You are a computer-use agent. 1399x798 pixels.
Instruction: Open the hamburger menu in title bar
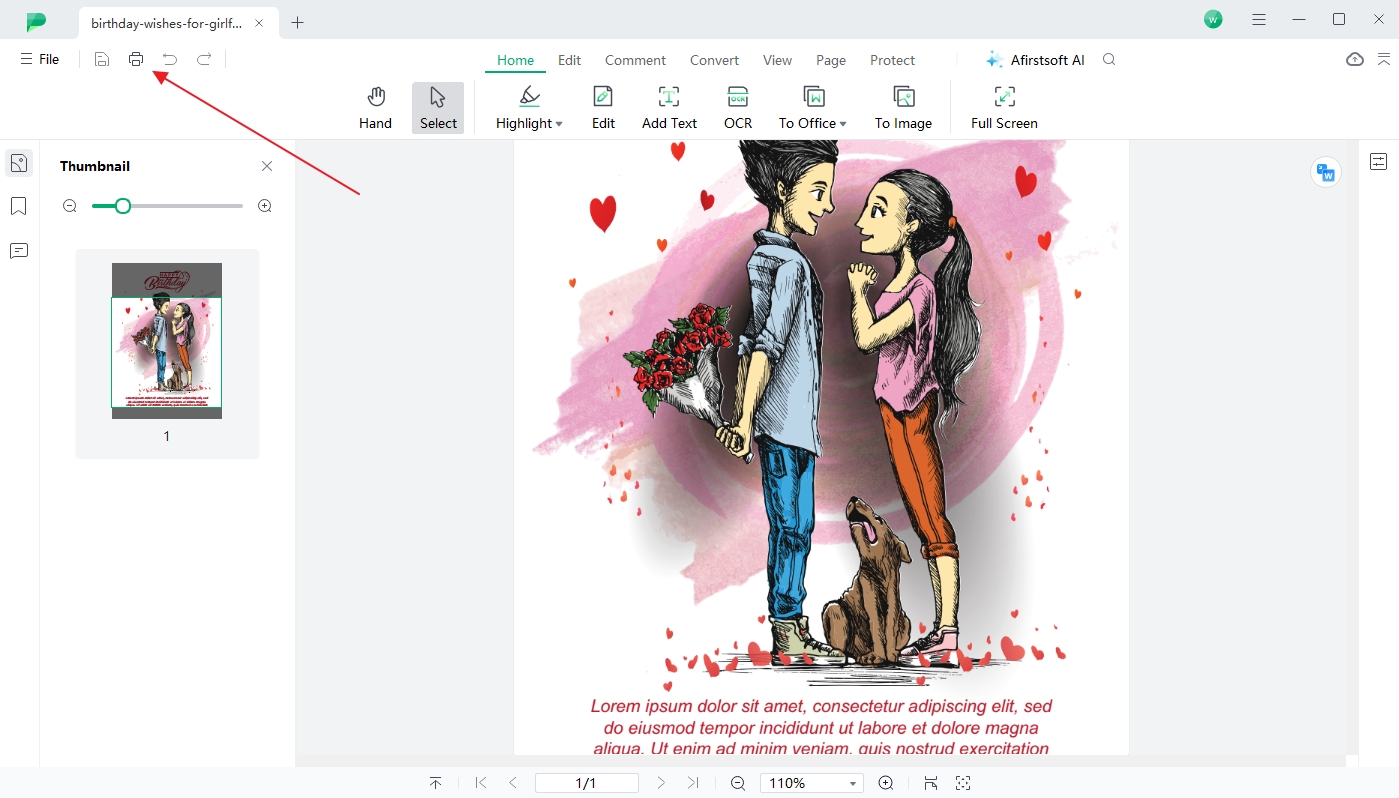click(x=1259, y=19)
